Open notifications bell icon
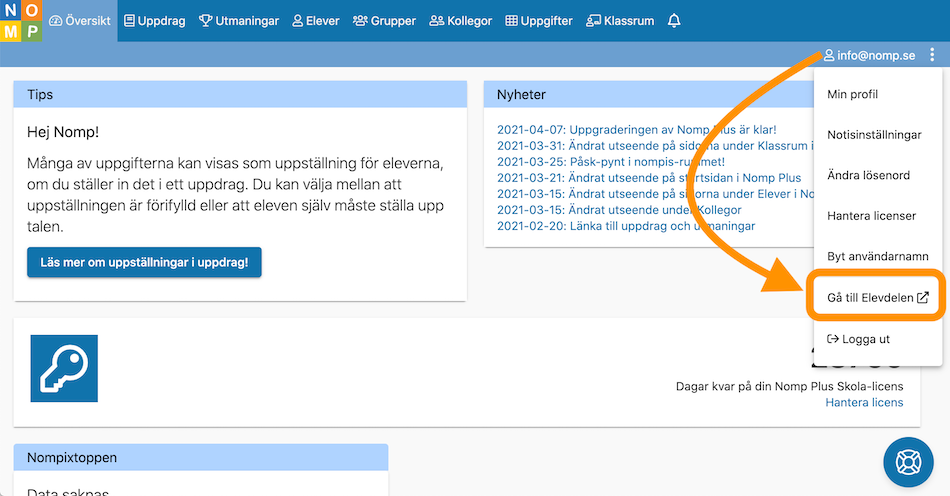This screenshot has height=496, width=950. click(674, 21)
